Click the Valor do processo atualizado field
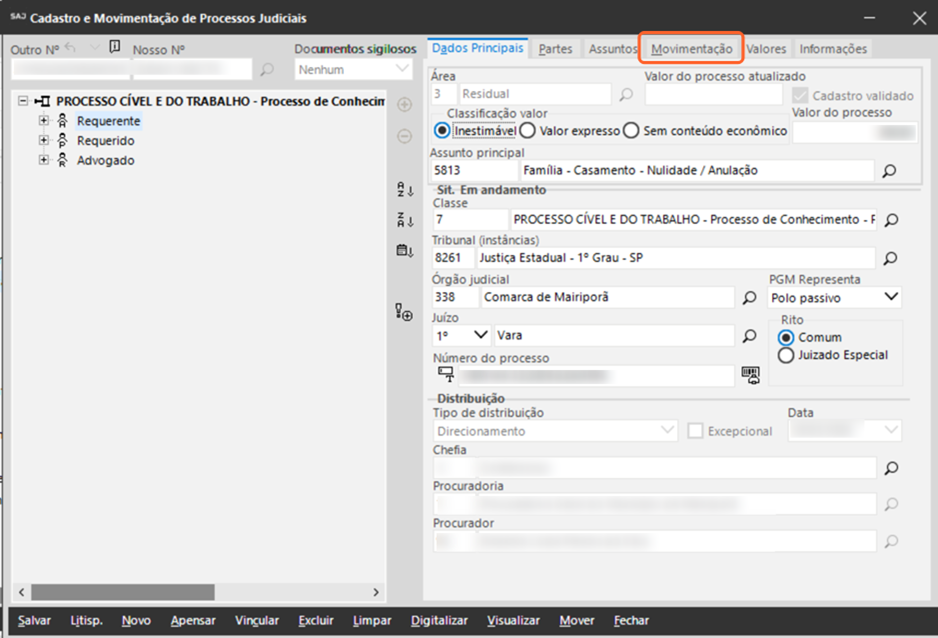 coord(713,95)
